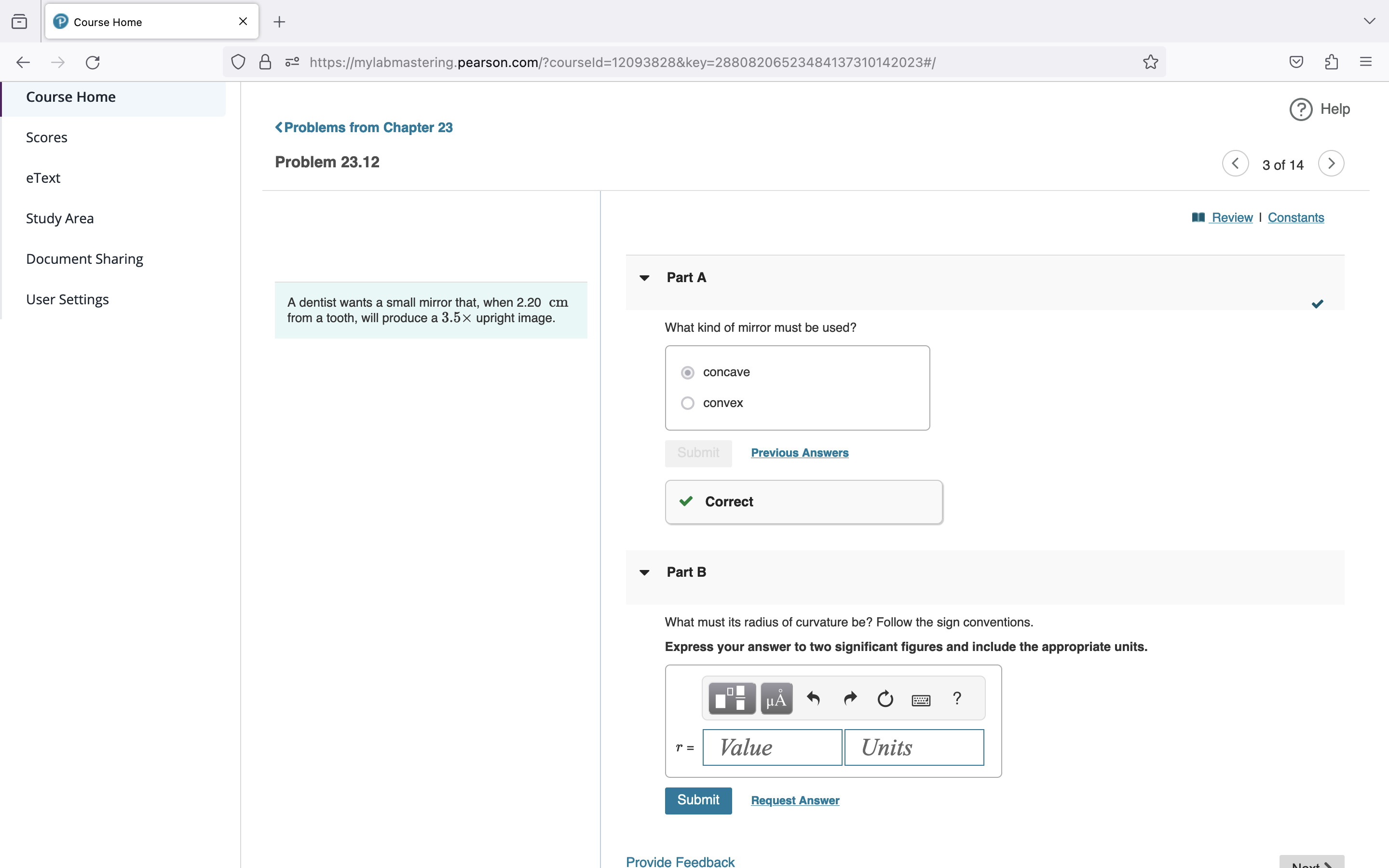Select the convex radio button
The height and width of the screenshot is (868, 1389).
687,403
